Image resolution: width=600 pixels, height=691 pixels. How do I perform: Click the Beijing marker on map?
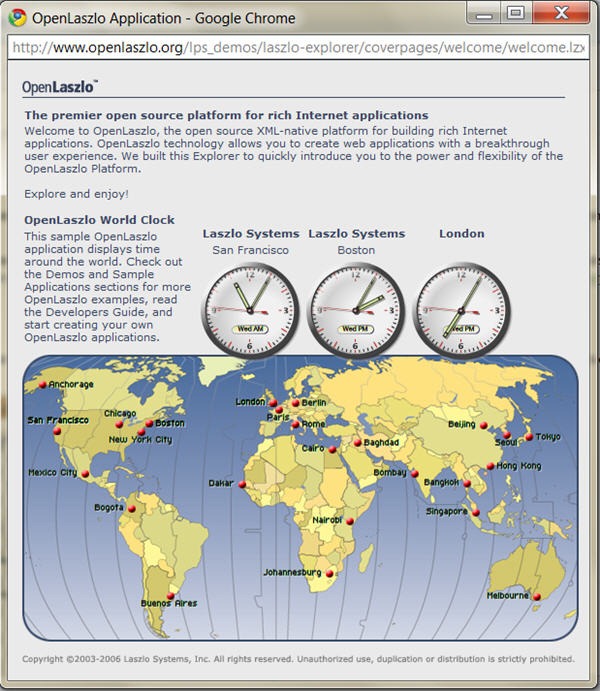tap(484, 425)
